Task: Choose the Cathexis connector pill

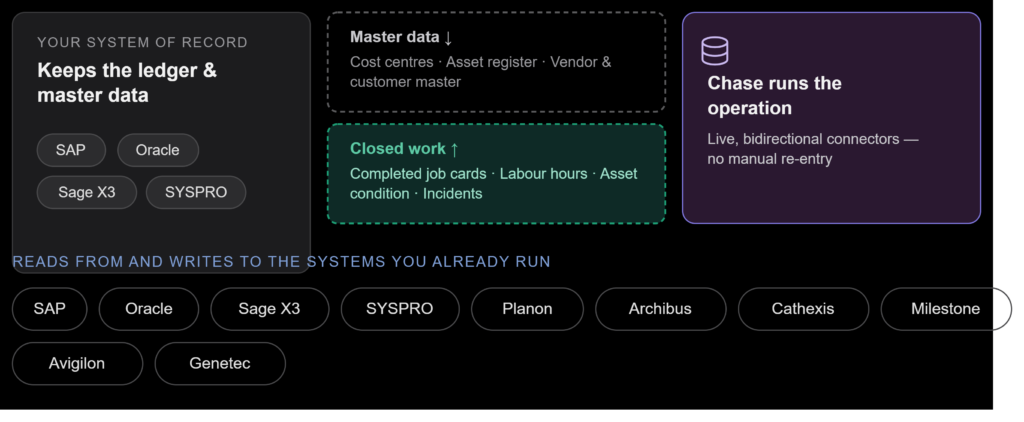Action: [803, 308]
